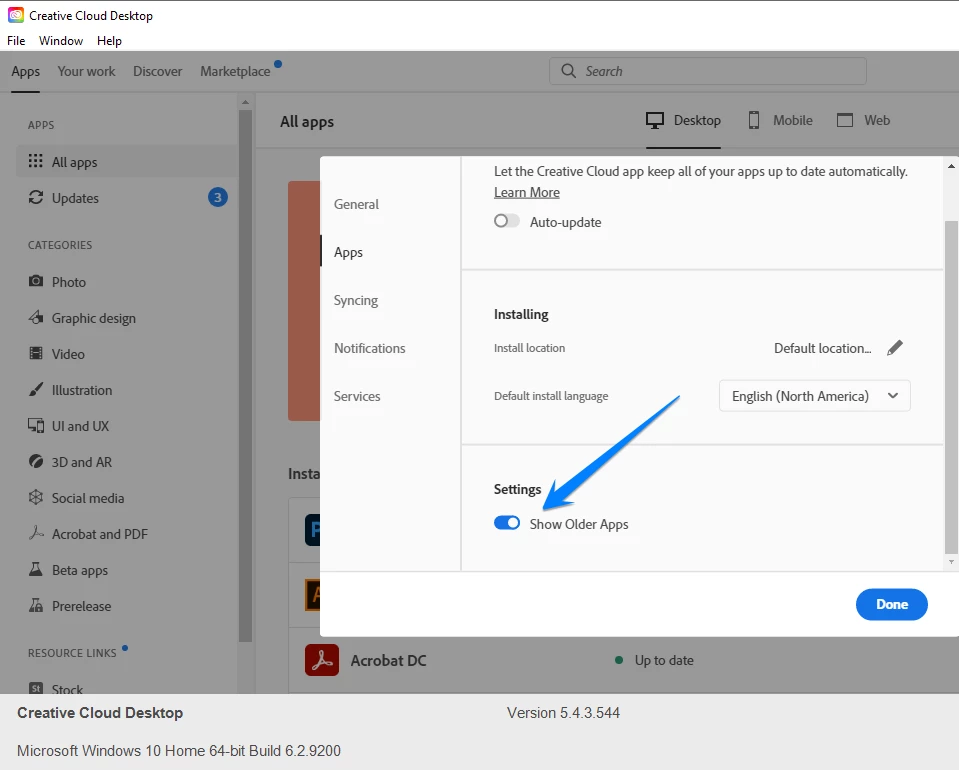Enable the Auto-update toggle
This screenshot has width=959, height=770.
507,221
